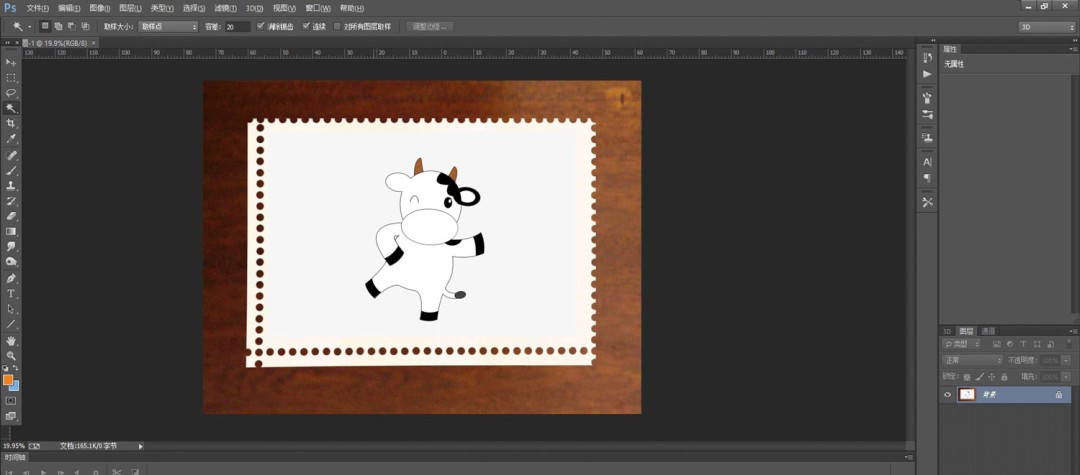
Task: Click the Refine Edge button
Action: click(430, 26)
